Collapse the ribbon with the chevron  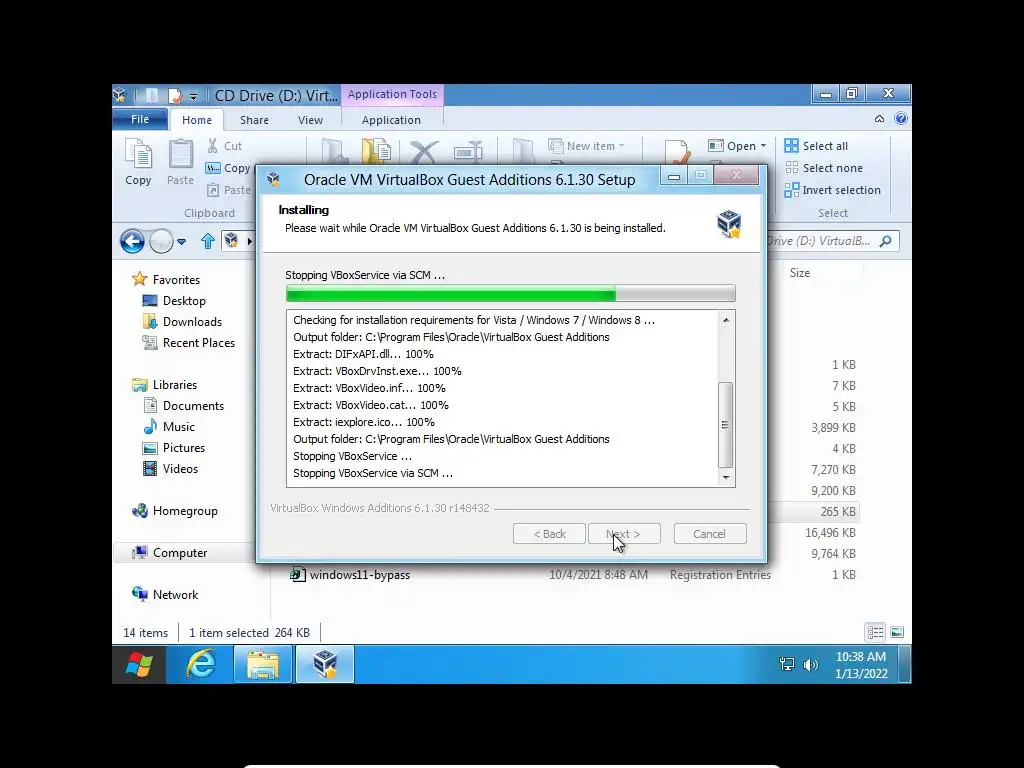pyautogui.click(x=879, y=118)
